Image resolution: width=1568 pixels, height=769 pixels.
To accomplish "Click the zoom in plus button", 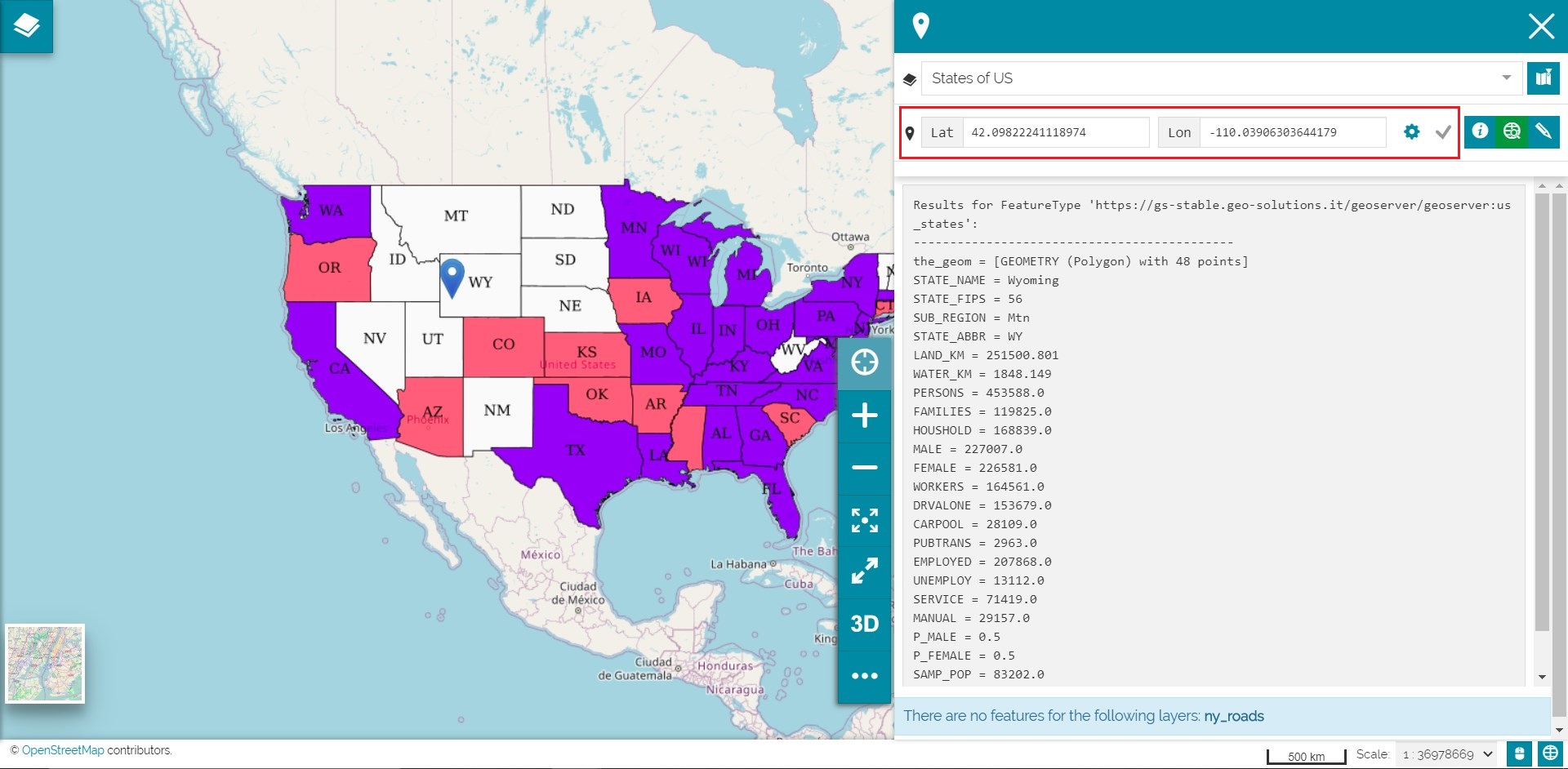I will 864,416.
